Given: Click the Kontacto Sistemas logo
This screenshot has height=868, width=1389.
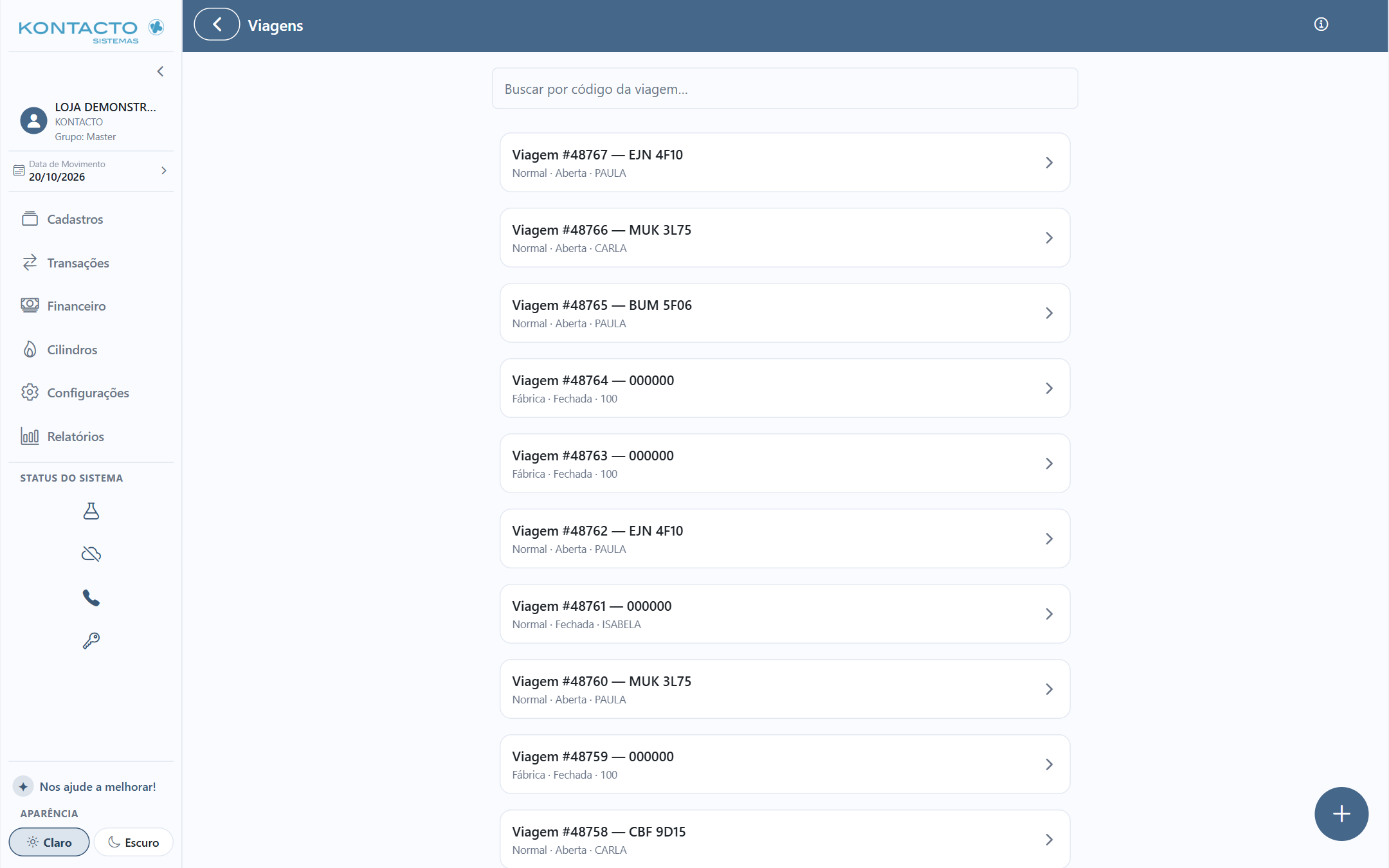Looking at the screenshot, I should coord(91,30).
